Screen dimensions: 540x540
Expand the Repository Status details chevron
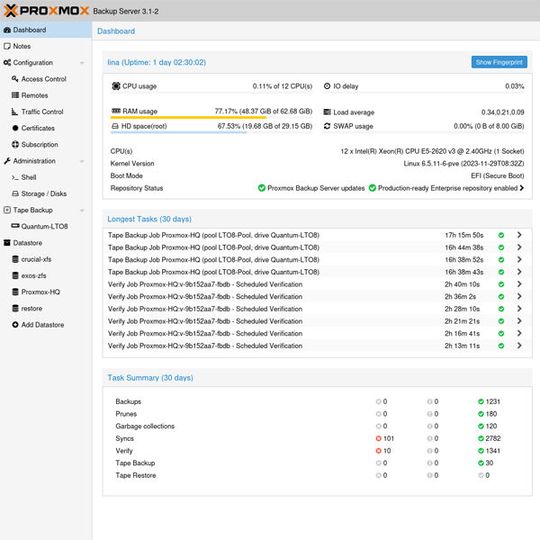click(x=522, y=188)
